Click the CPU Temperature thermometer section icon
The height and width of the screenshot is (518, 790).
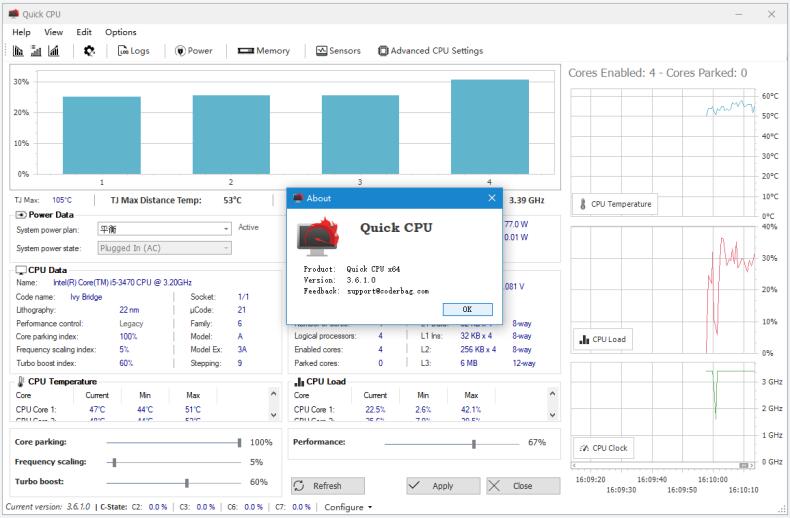[x=21, y=381]
